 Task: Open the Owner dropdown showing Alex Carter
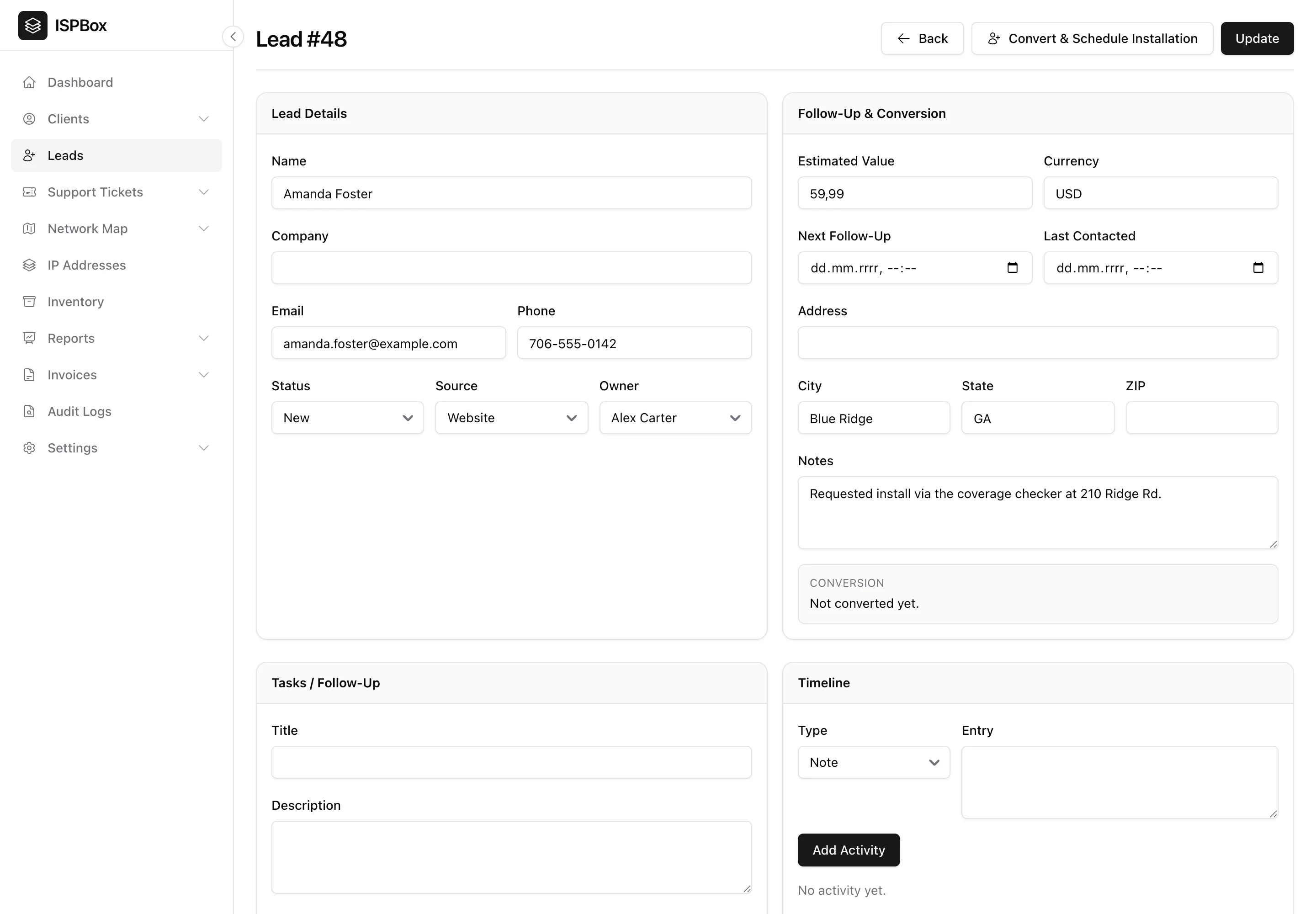tap(675, 418)
